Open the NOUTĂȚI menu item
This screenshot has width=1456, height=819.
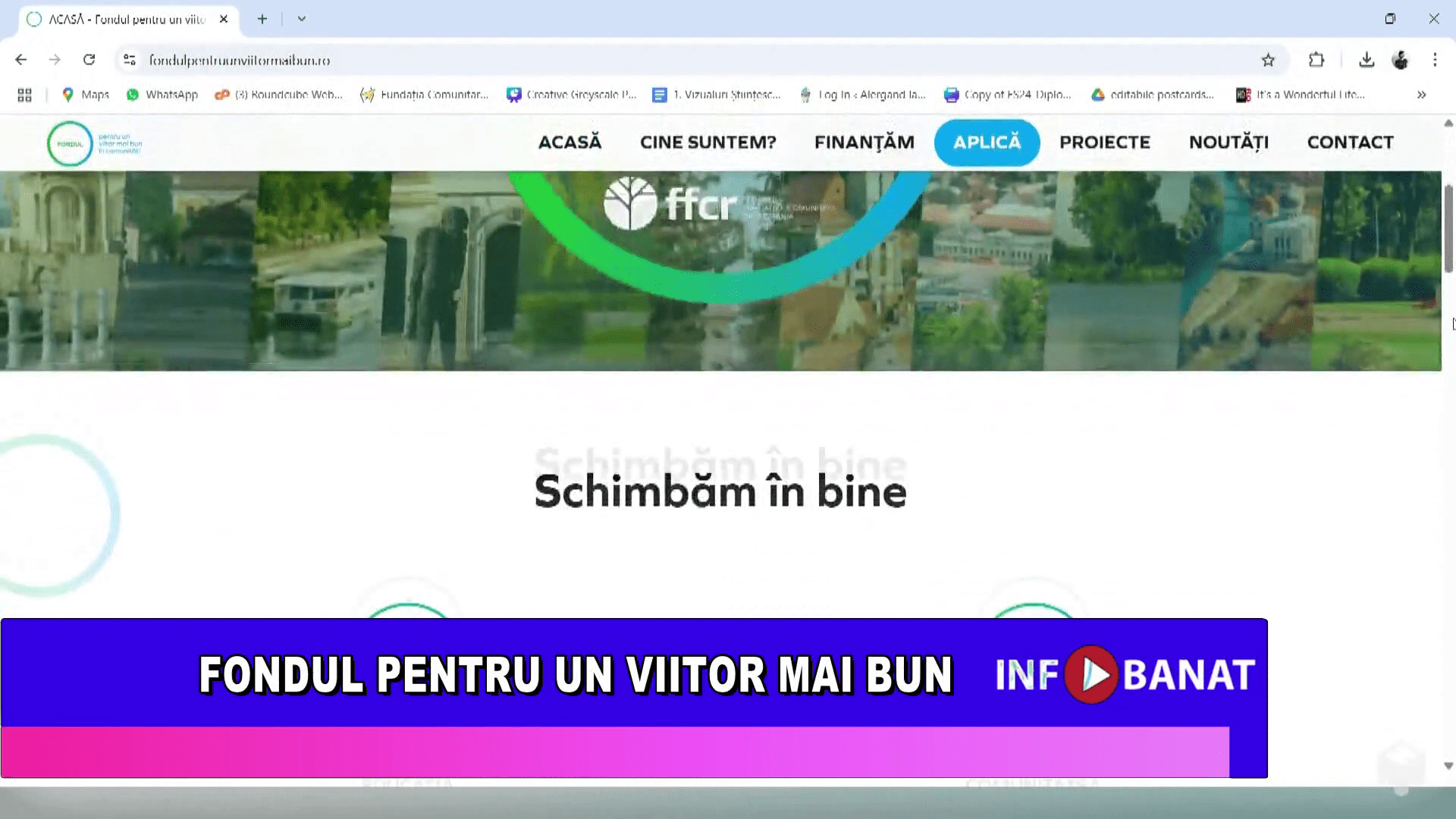click(x=1228, y=143)
